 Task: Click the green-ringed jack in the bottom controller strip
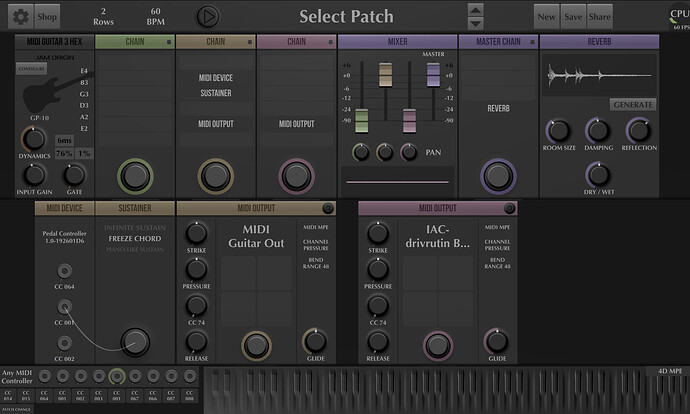(x=117, y=376)
